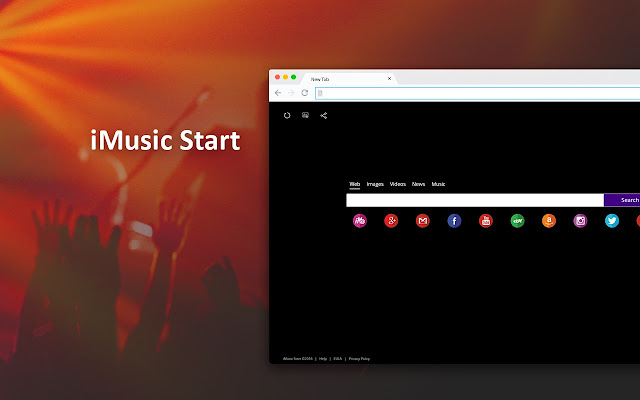Click the Privacy Policy footer link

pos(359,359)
